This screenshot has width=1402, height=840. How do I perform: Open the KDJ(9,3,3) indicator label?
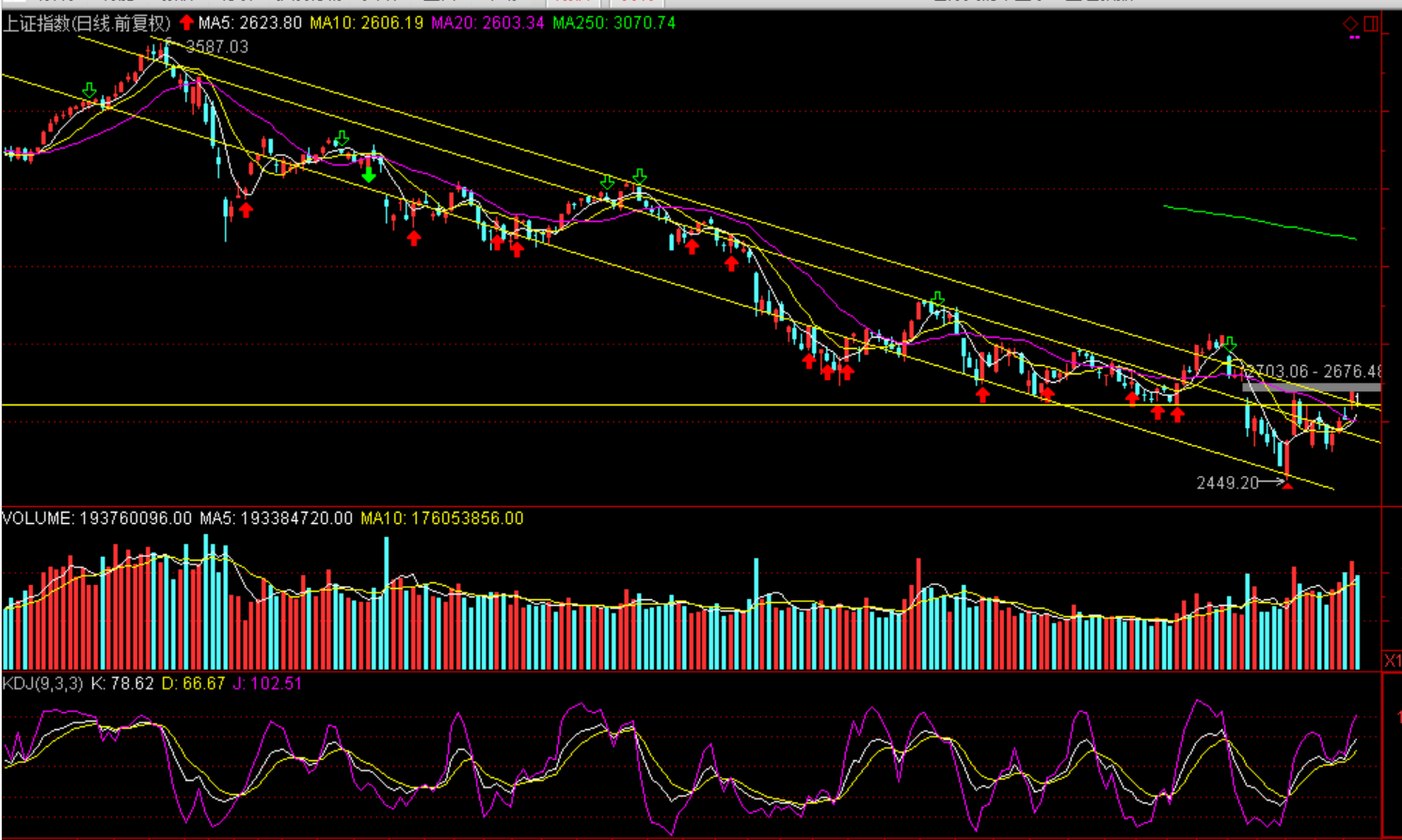coord(43,684)
